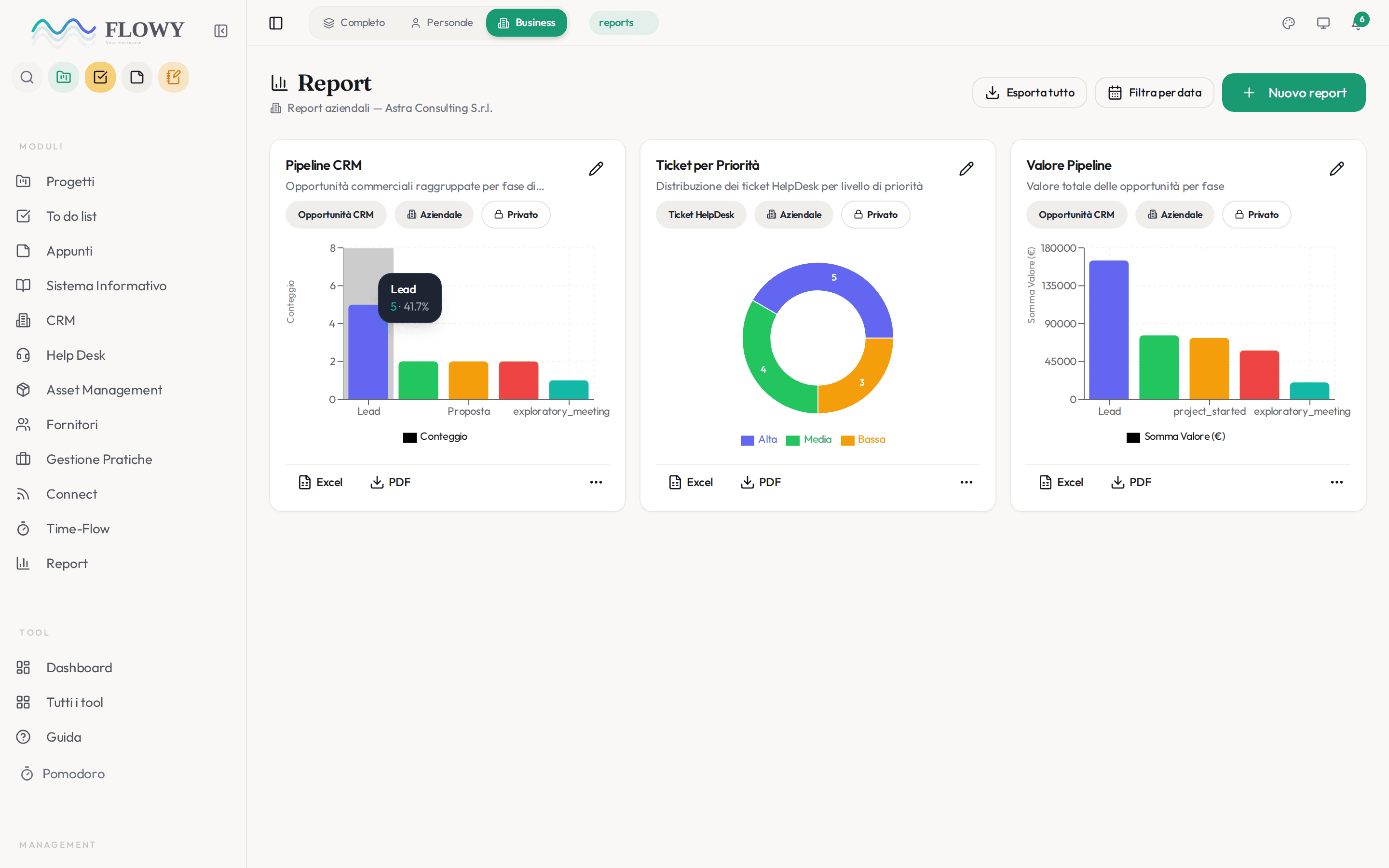The height and width of the screenshot is (868, 1389).
Task: Open more options for Pipeline CRM
Action: (596, 482)
